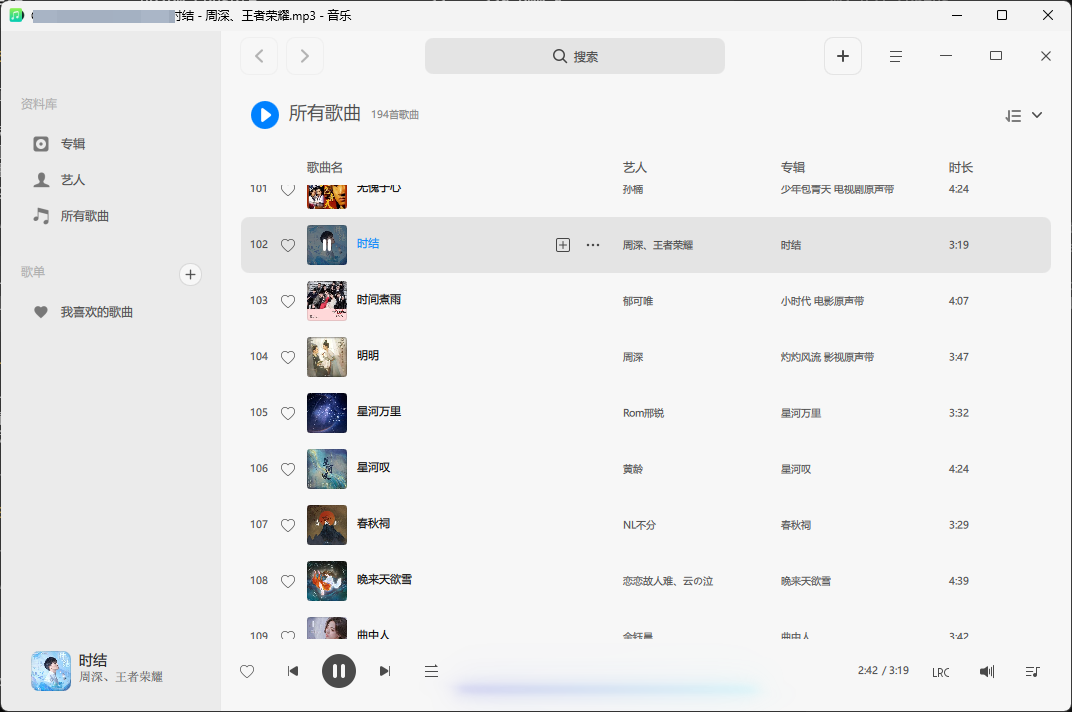This screenshot has width=1072, height=712.
Task: Expand the sort dropdown chevron
Action: (x=1036, y=115)
